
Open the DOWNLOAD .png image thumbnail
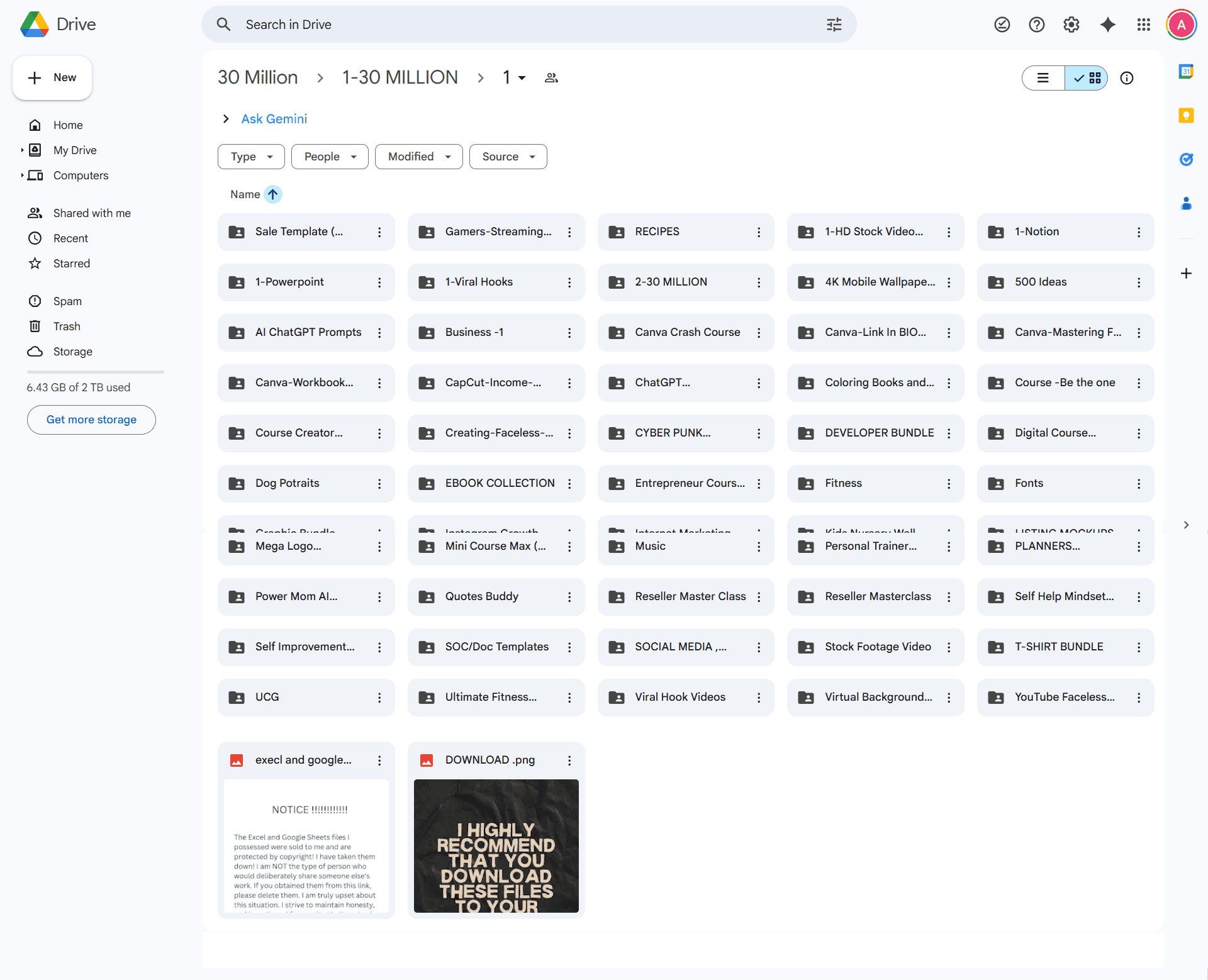tap(496, 845)
